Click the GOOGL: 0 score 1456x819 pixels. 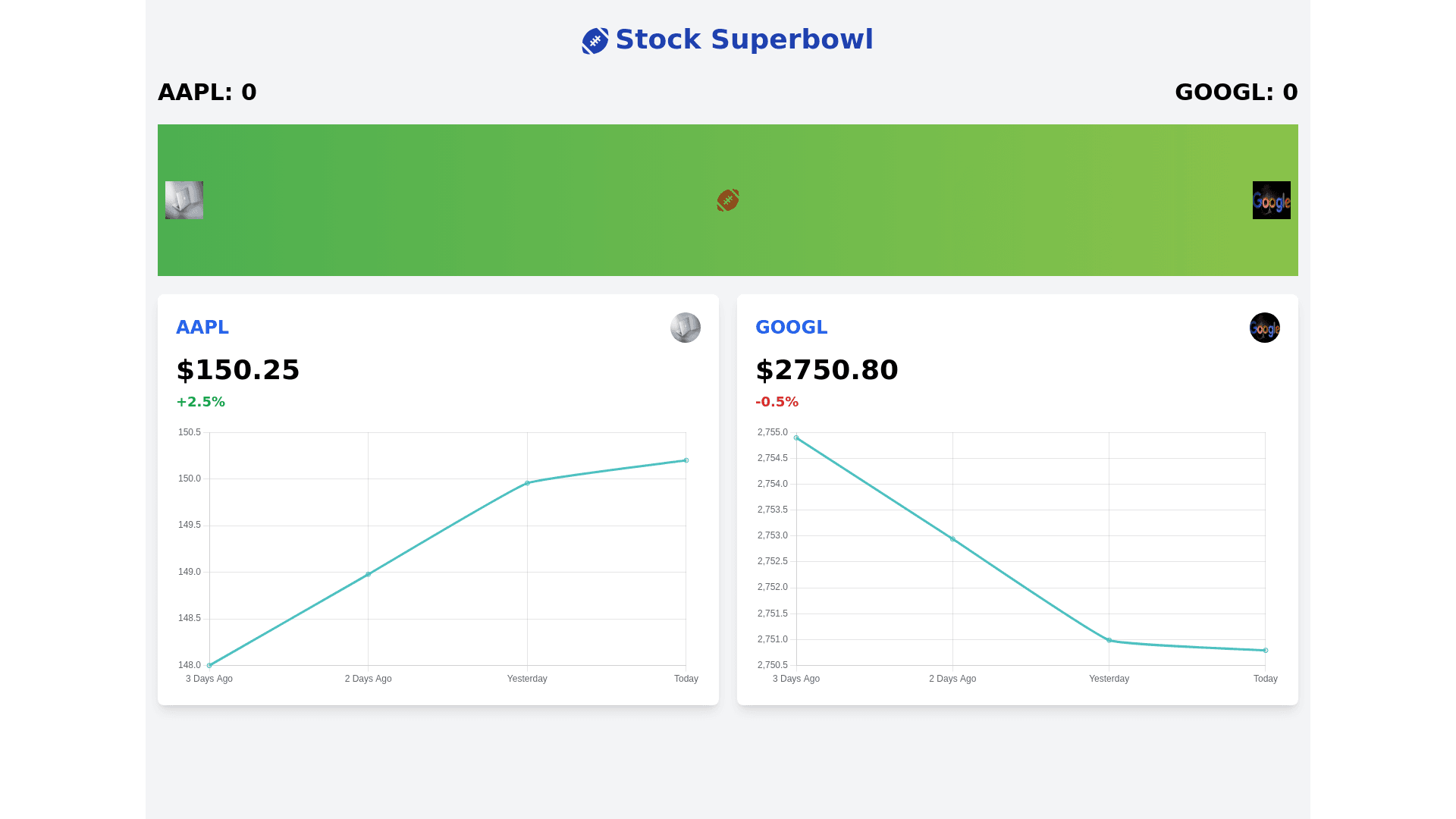tap(1236, 93)
